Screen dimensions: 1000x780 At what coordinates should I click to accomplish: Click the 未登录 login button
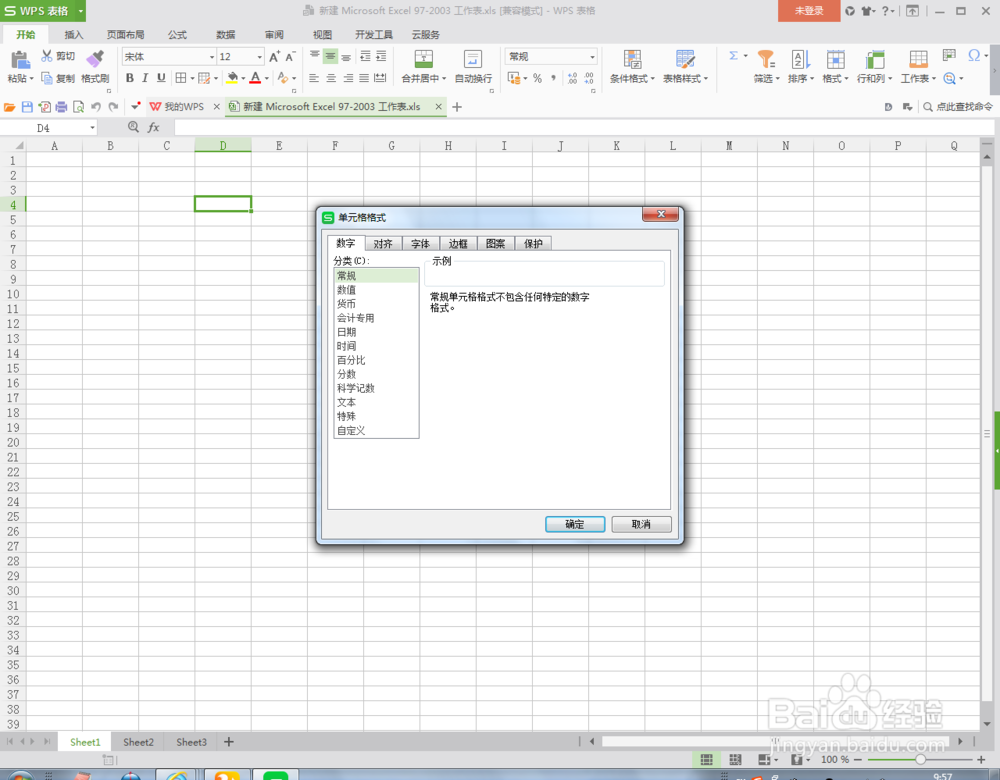tap(809, 11)
